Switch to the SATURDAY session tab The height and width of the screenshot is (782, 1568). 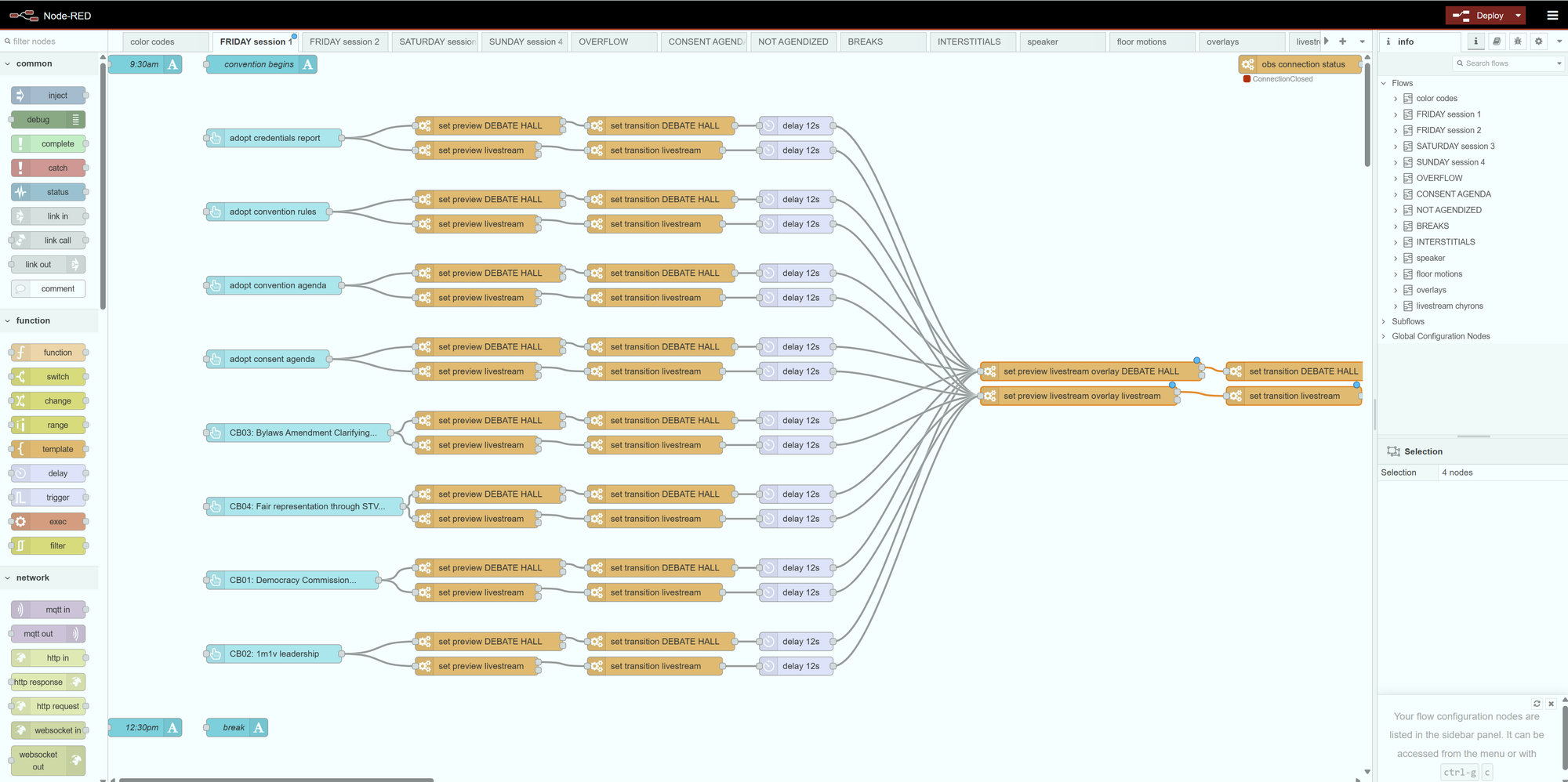click(x=436, y=42)
